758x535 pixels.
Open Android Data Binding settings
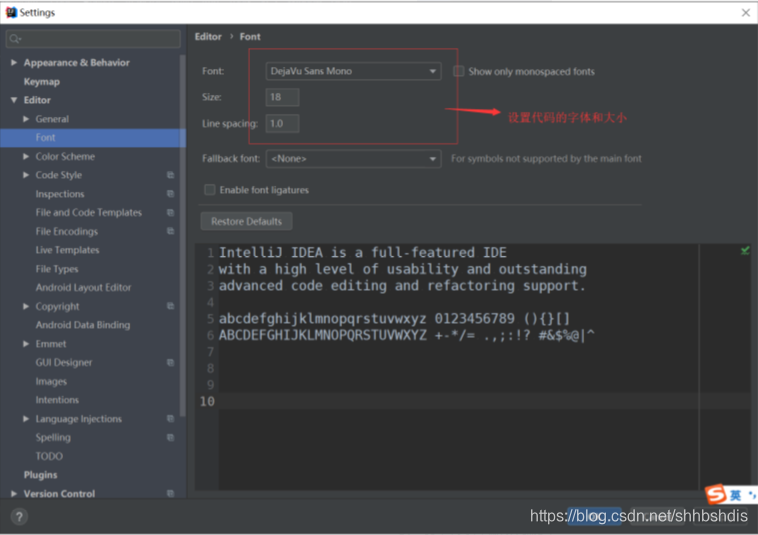pyautogui.click(x=83, y=325)
